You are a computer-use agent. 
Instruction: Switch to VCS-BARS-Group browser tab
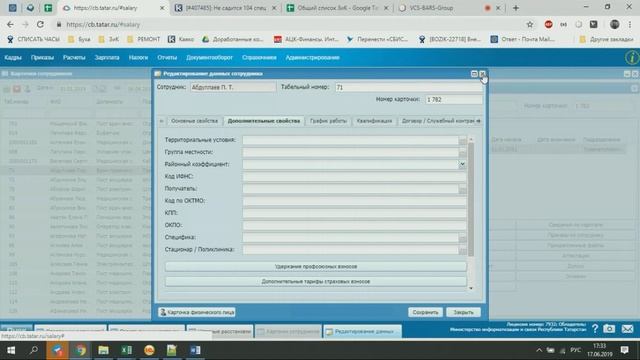[x=449, y=8]
